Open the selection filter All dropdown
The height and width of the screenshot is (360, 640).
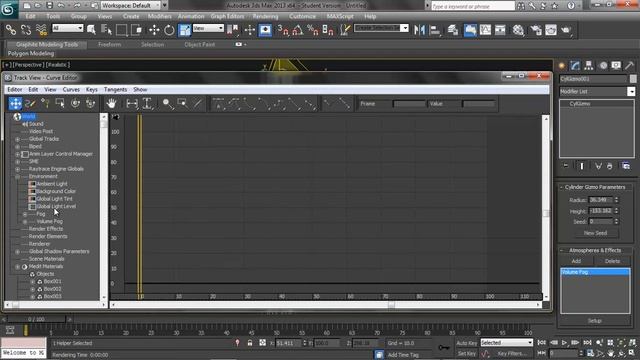pos(67,28)
